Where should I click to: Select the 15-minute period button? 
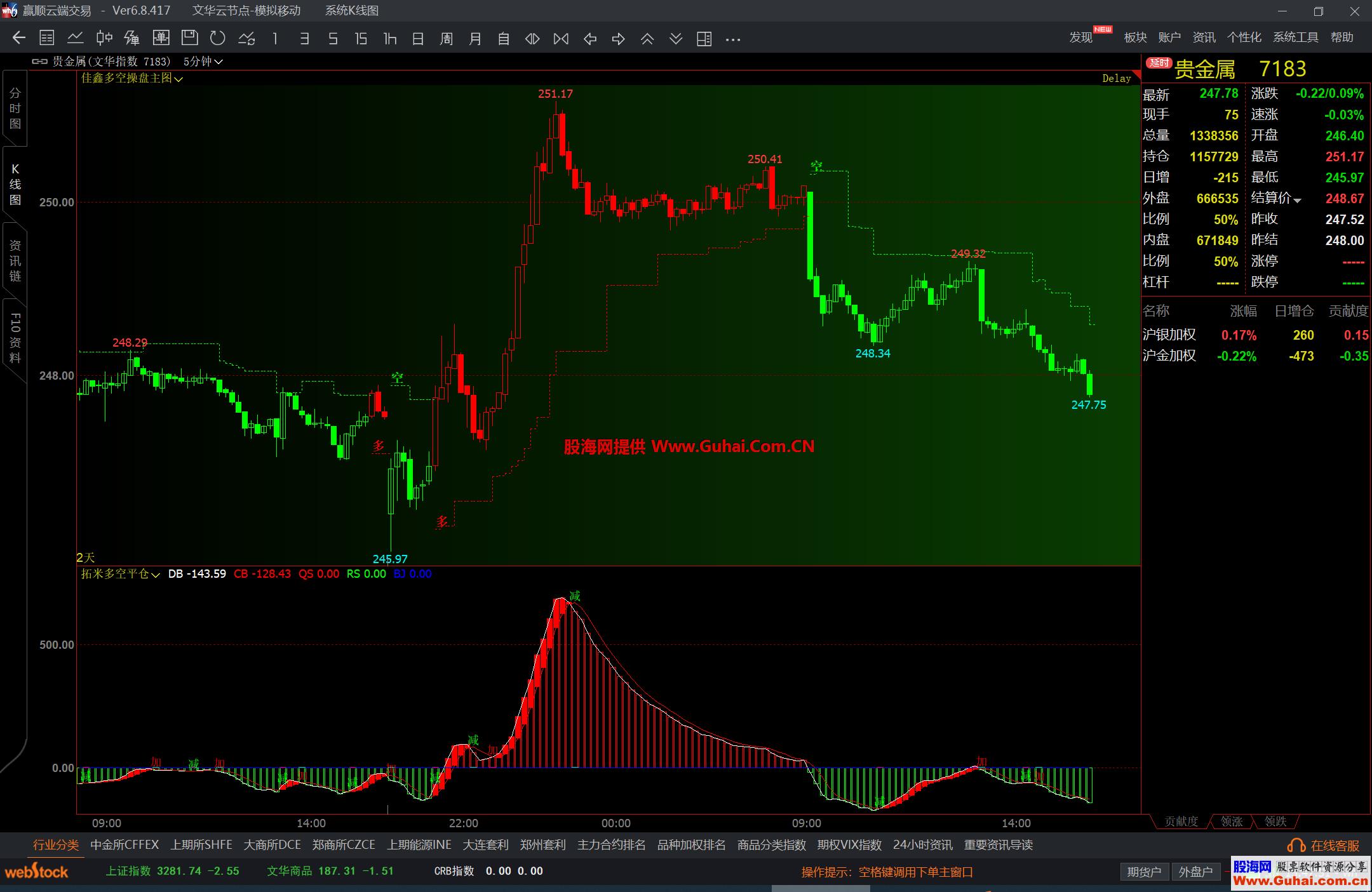[x=361, y=39]
